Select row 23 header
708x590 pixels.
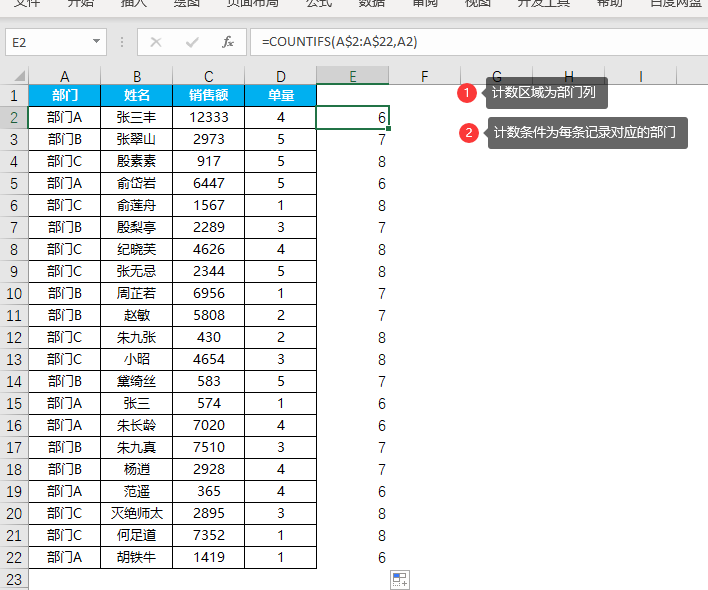point(14,580)
